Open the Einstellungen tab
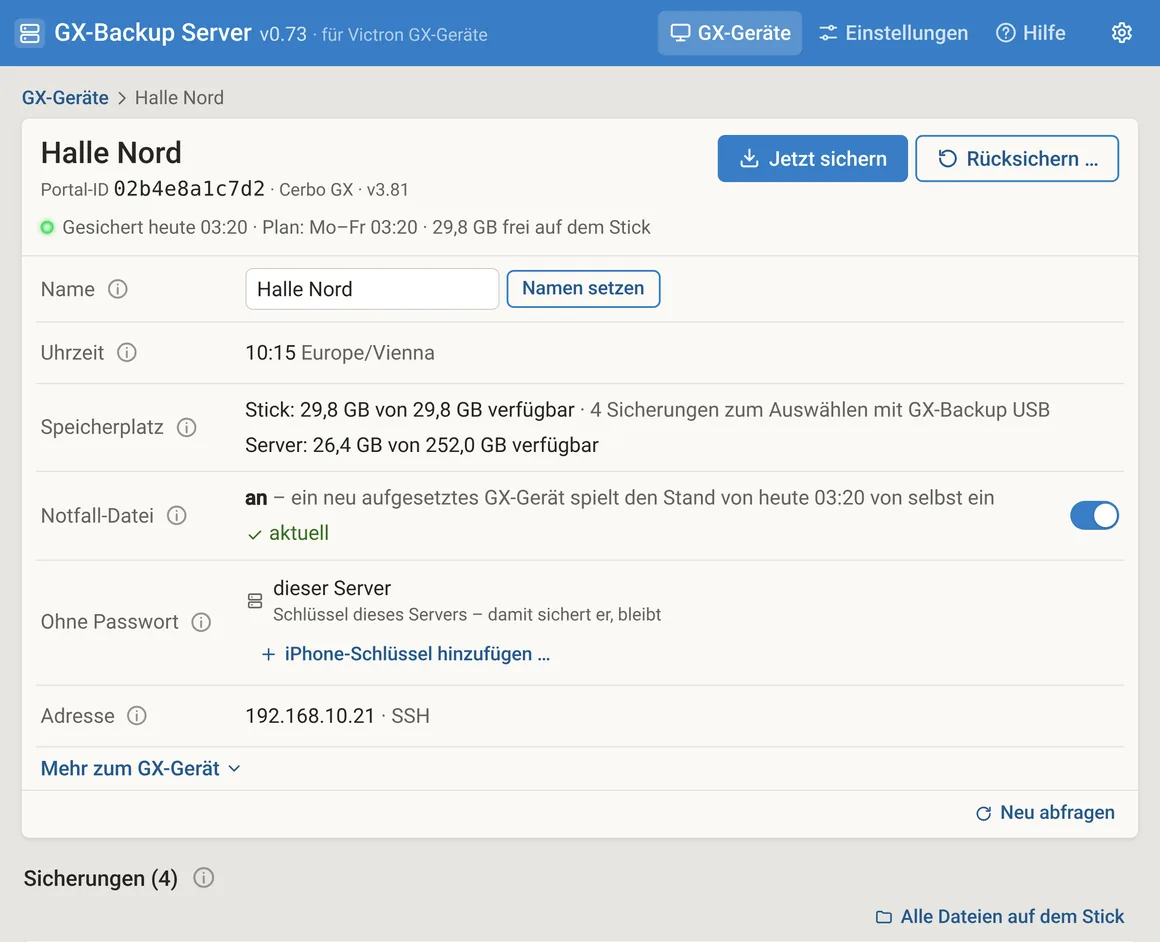The width and height of the screenshot is (1160, 942). (x=893, y=33)
